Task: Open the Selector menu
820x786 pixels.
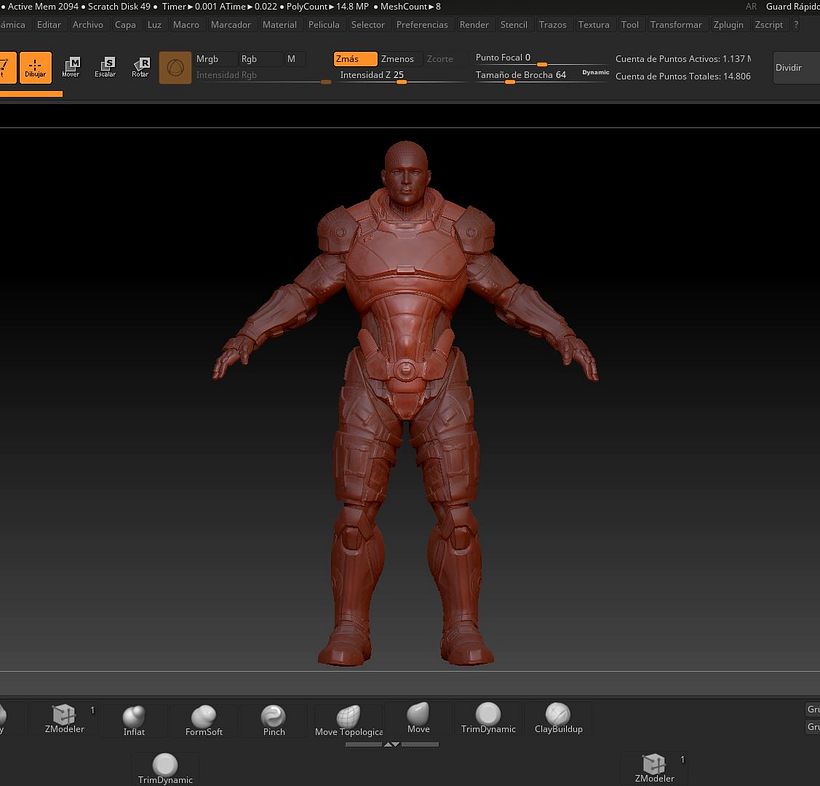Action: click(368, 25)
